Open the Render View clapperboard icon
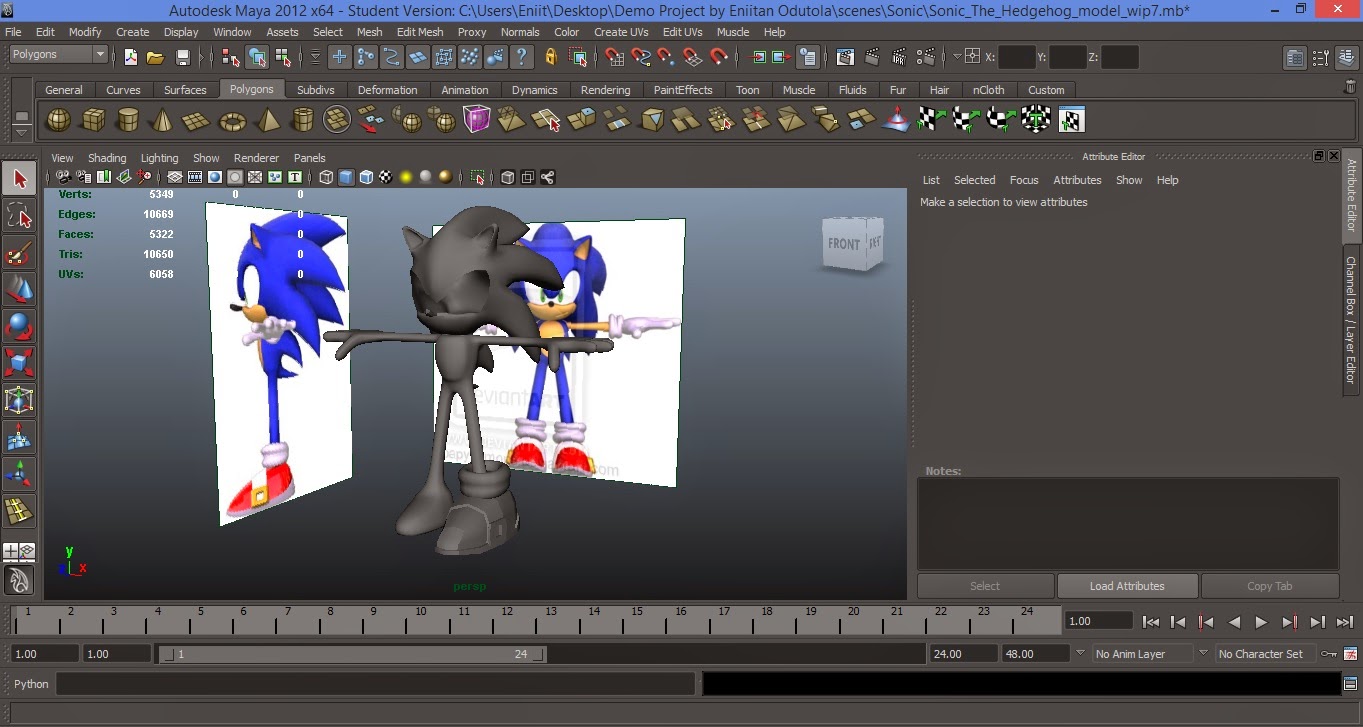The height and width of the screenshot is (727, 1363). (845, 57)
